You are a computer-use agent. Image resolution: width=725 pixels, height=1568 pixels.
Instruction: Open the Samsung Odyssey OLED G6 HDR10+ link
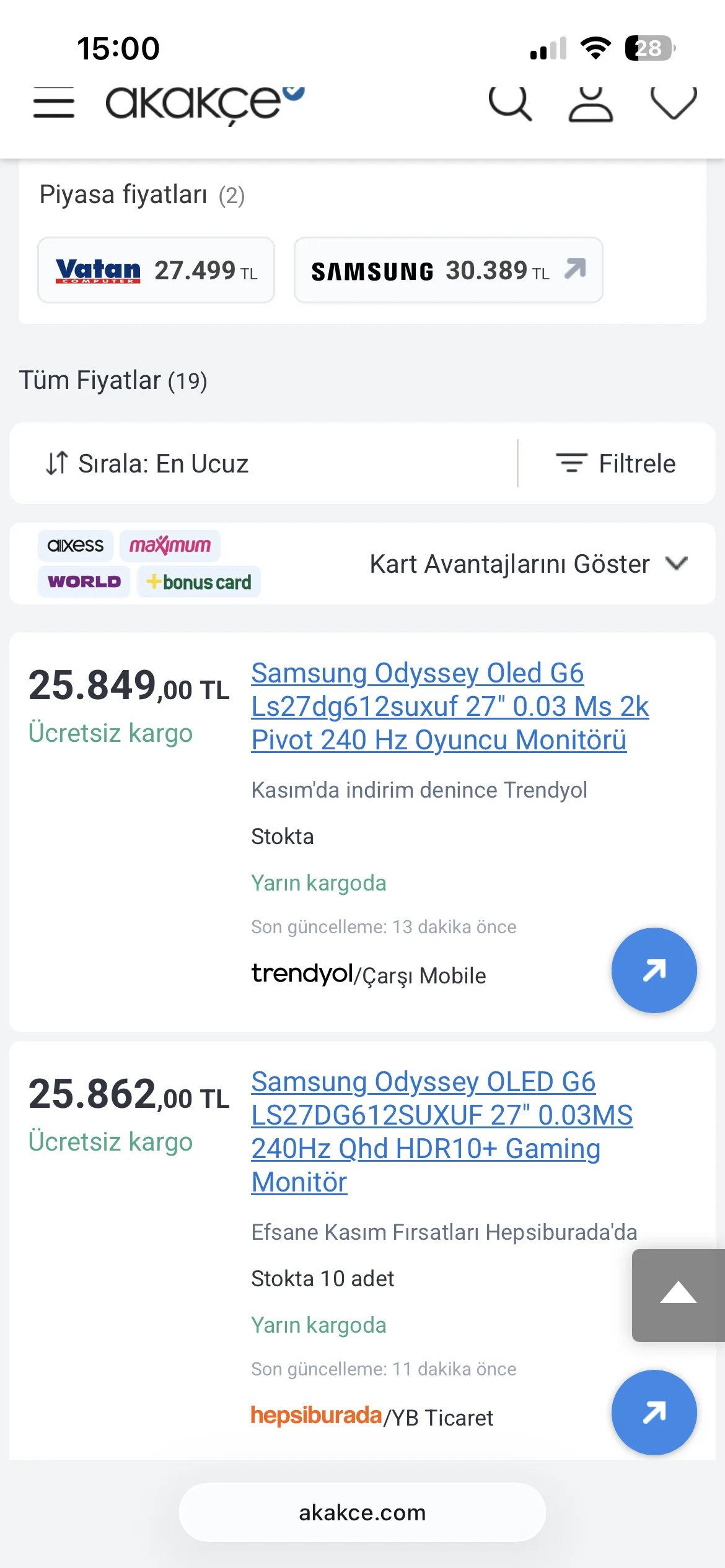point(441,1131)
